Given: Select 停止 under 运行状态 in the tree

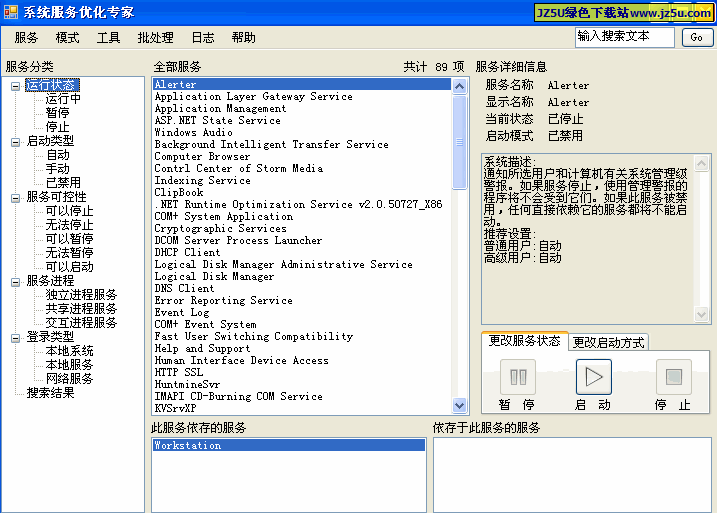Looking at the screenshot, I should (x=58, y=127).
